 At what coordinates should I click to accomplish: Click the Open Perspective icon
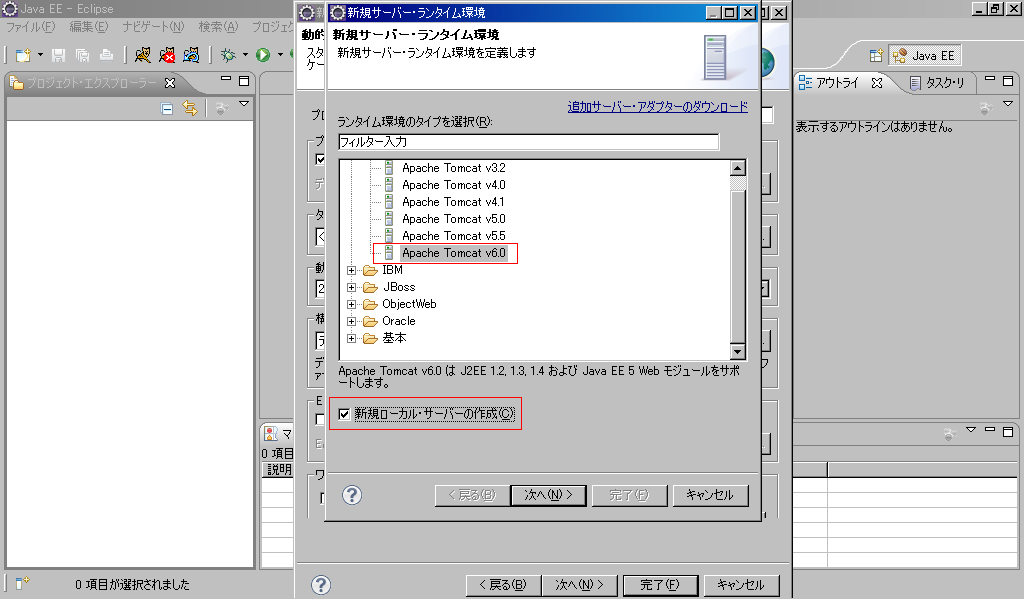tap(876, 55)
